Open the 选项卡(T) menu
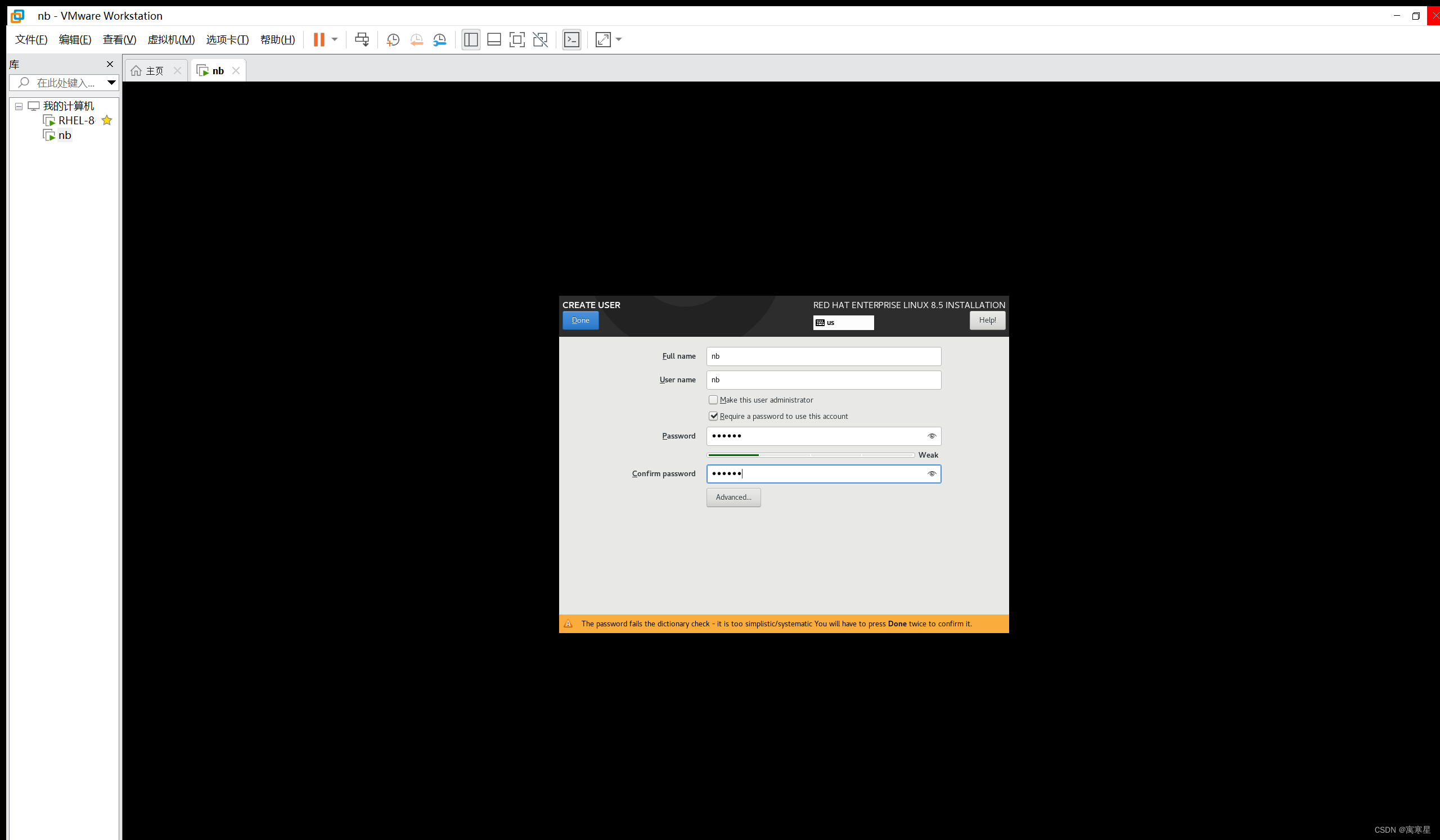Viewport: 1440px width, 840px height. [x=227, y=39]
